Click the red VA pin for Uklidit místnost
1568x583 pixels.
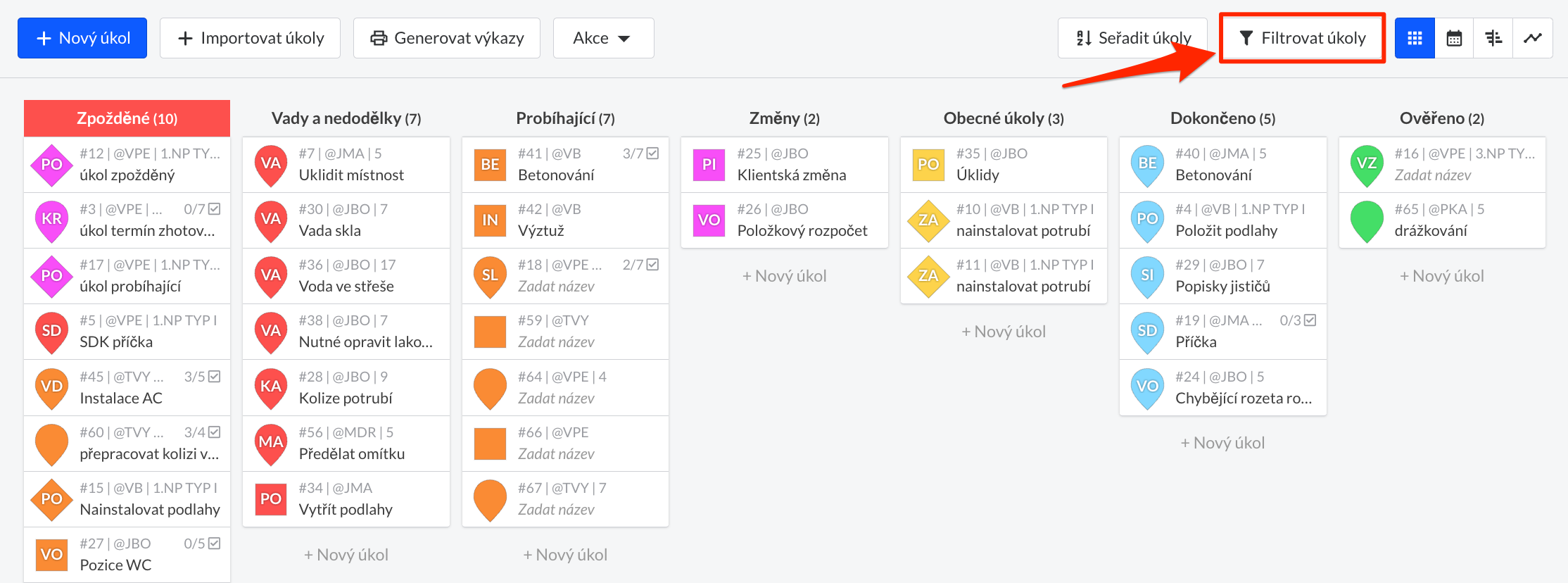click(x=270, y=164)
